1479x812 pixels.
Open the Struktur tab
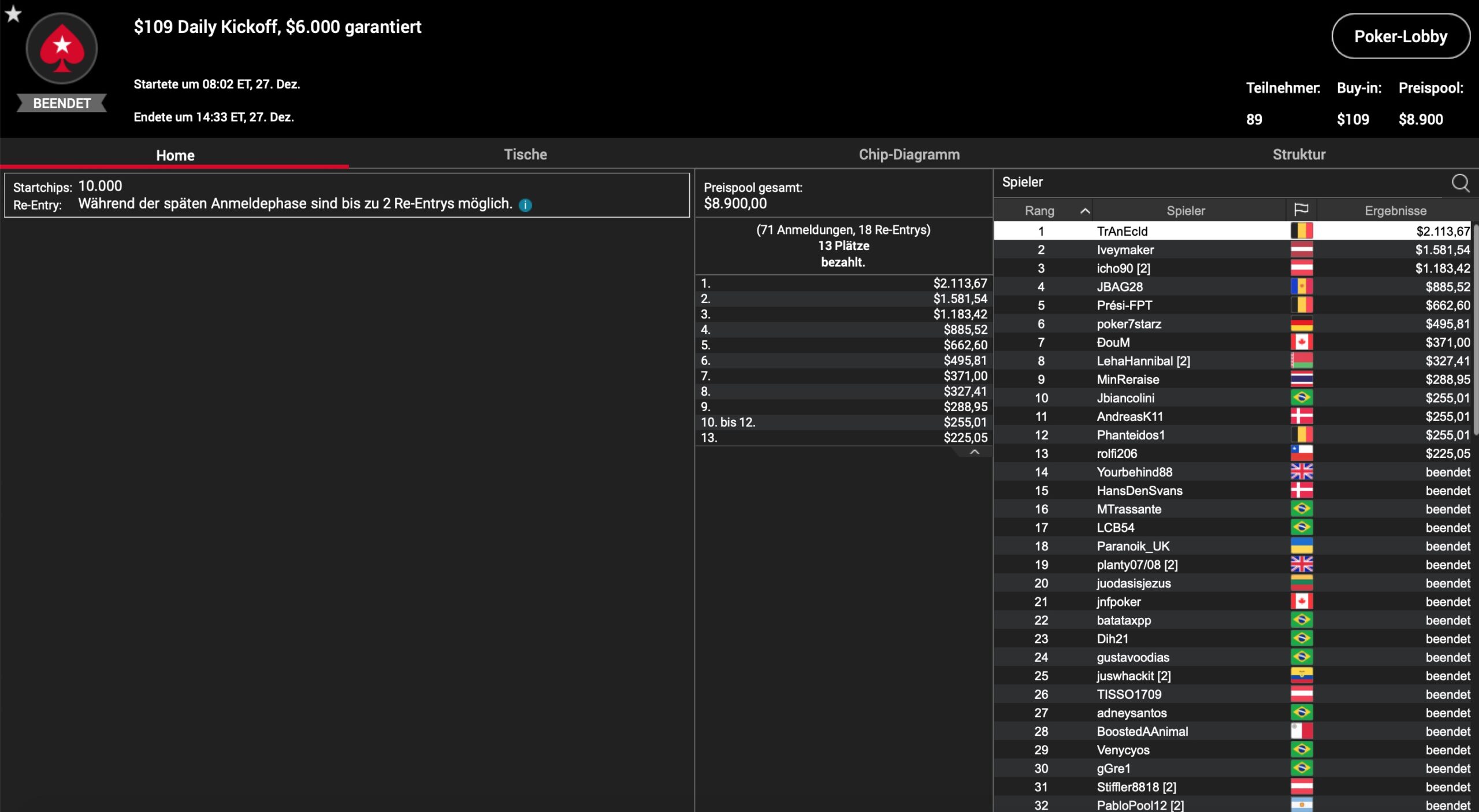(x=1299, y=154)
